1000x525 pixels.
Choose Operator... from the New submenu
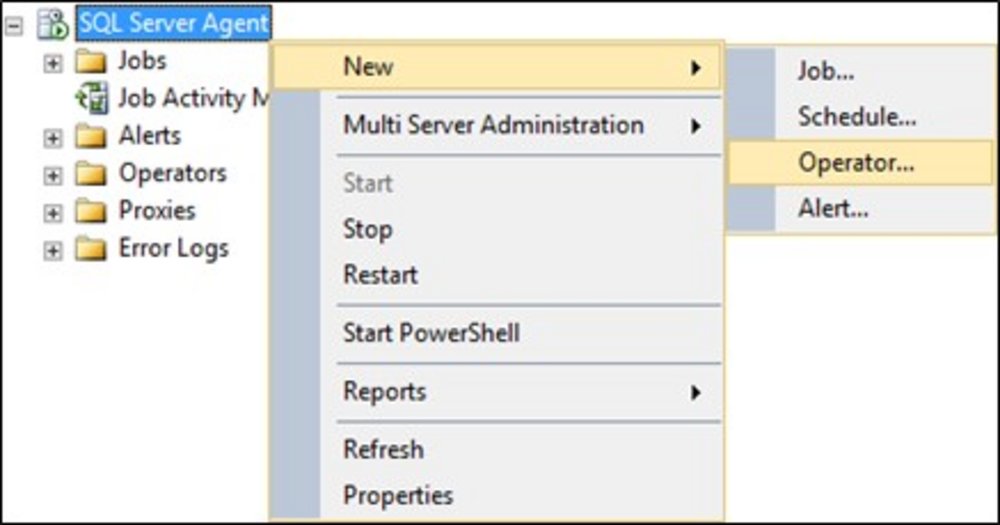point(856,163)
